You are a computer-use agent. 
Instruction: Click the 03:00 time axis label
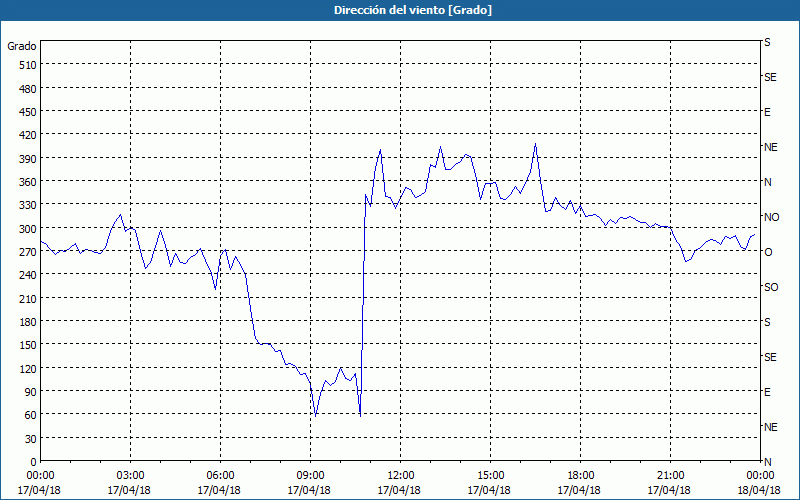[x=131, y=476]
